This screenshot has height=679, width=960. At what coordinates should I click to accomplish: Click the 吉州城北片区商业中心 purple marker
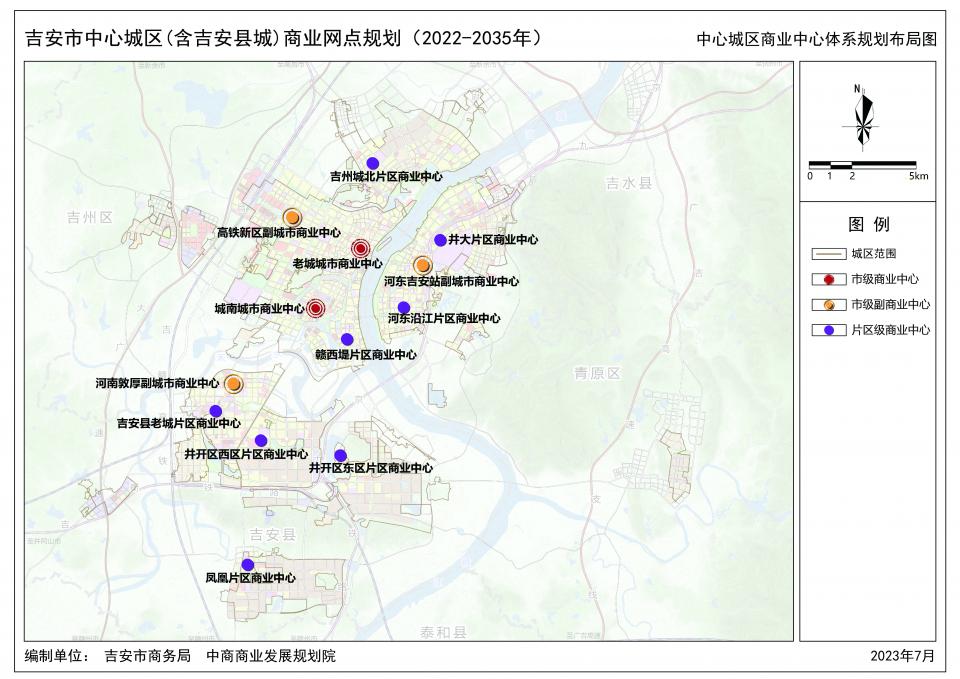pyautogui.click(x=372, y=163)
